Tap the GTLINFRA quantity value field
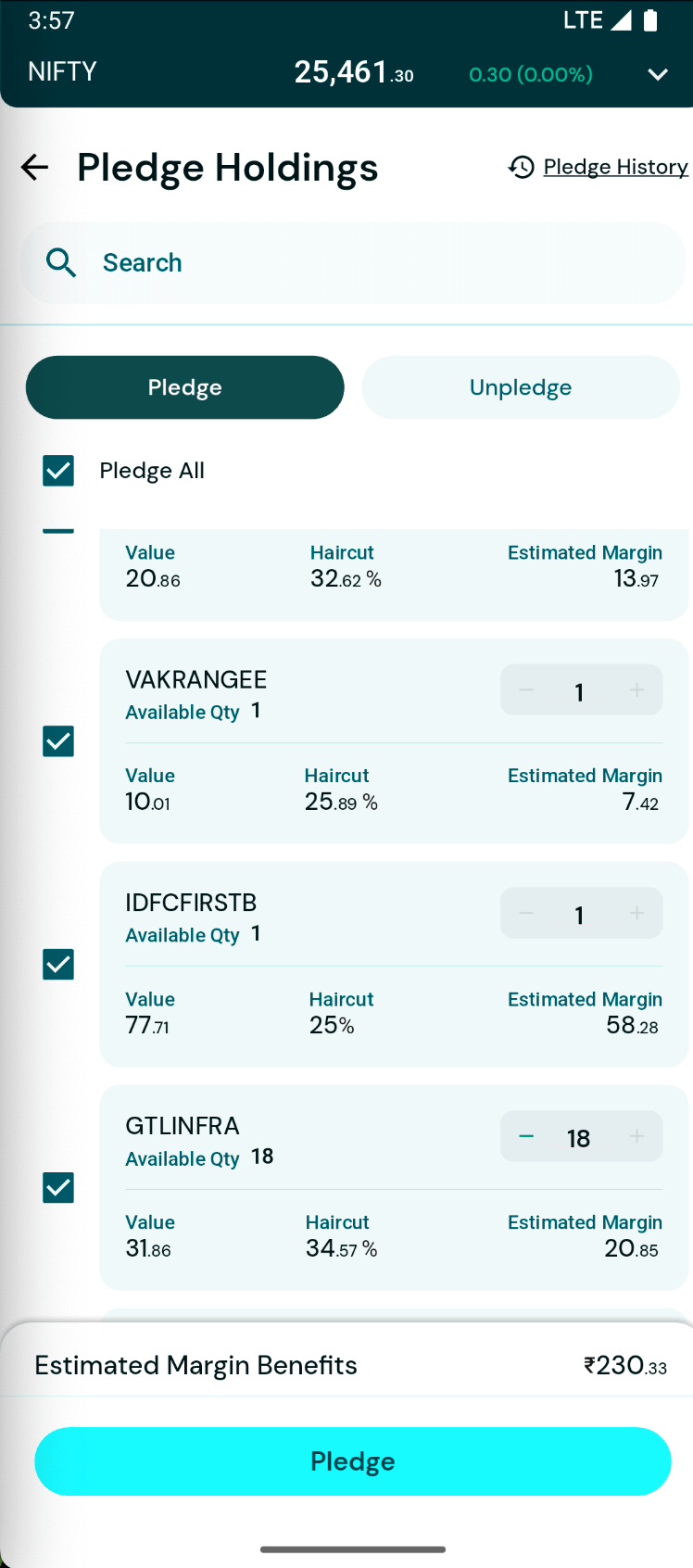 tap(579, 1138)
